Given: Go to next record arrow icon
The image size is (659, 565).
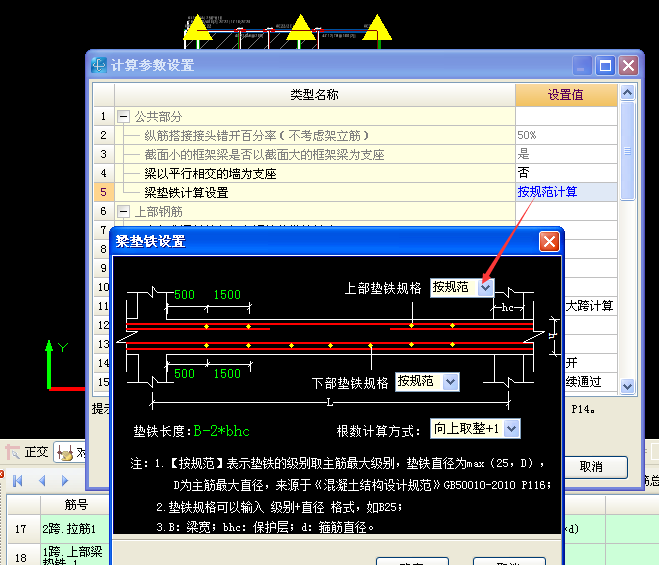Looking at the screenshot, I should click(65, 481).
